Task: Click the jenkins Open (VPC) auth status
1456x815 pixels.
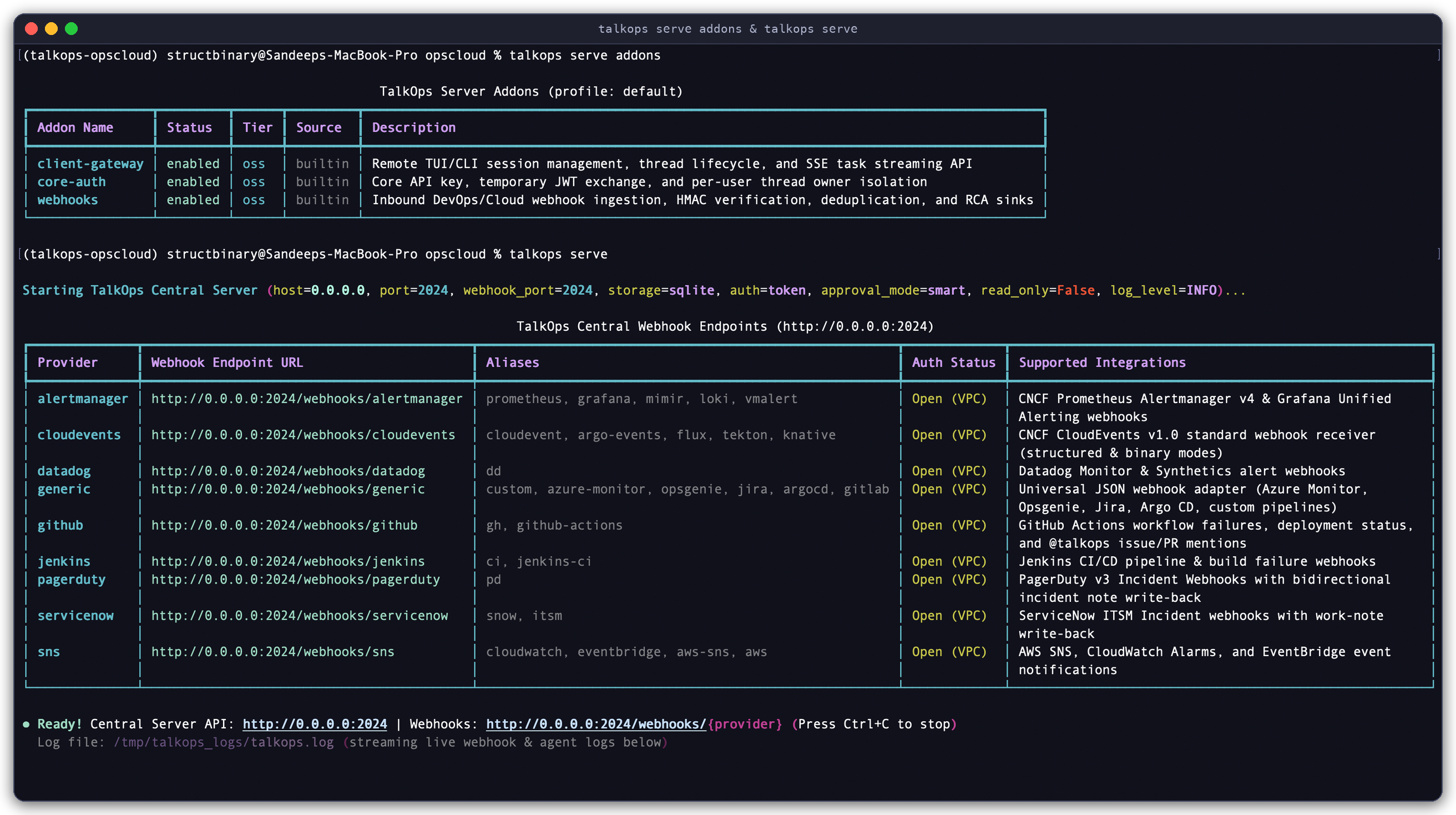Action: click(x=949, y=562)
